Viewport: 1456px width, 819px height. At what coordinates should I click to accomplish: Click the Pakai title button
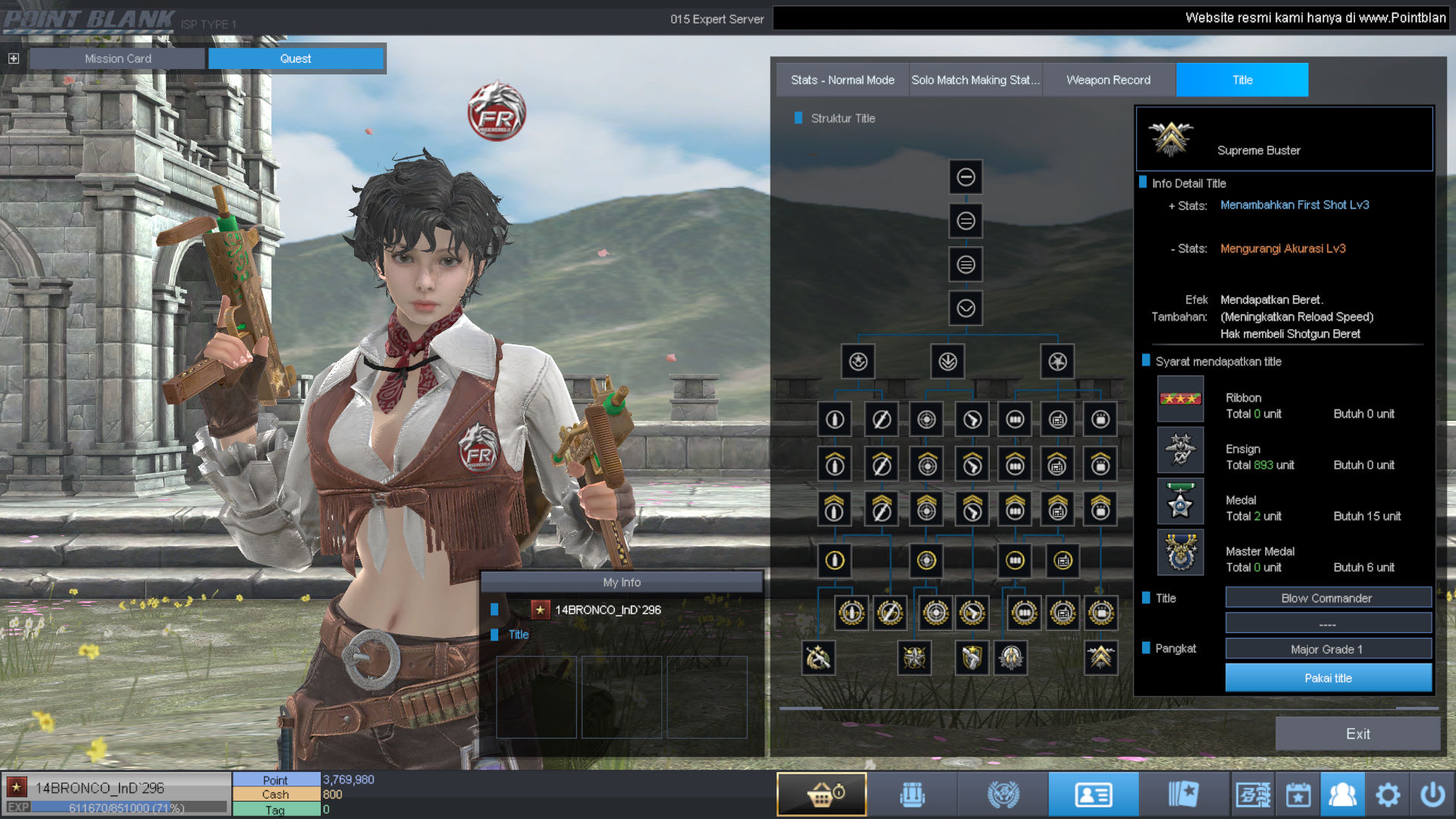(1329, 678)
